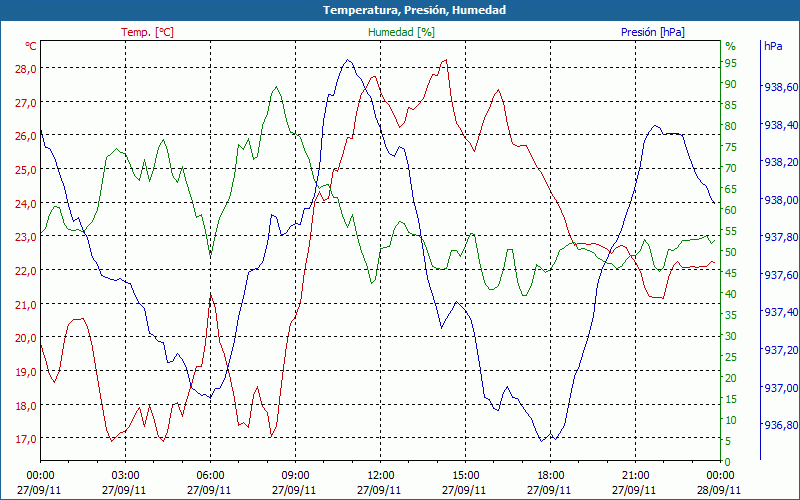Click the 10 humidity axis value

tap(731, 420)
